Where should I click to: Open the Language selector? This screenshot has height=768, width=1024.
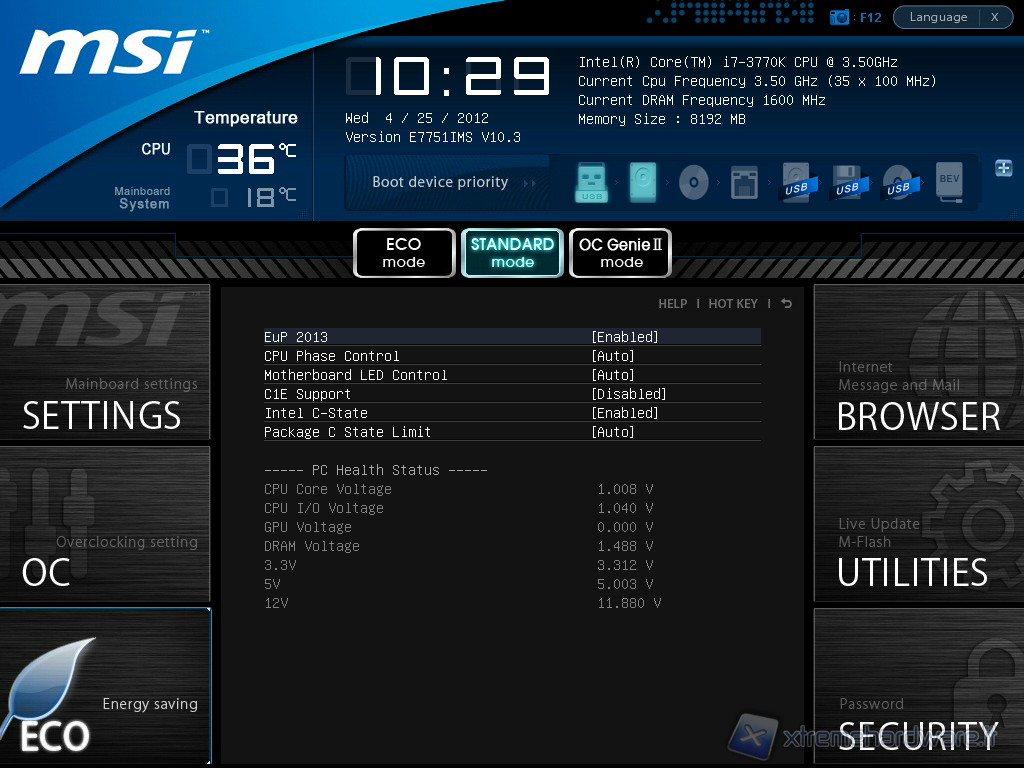point(938,17)
